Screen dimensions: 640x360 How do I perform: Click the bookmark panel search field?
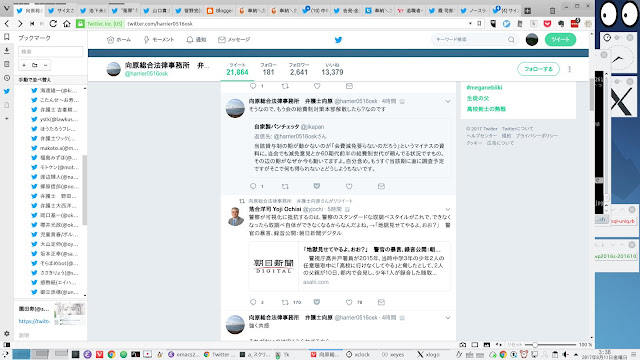(51, 51)
